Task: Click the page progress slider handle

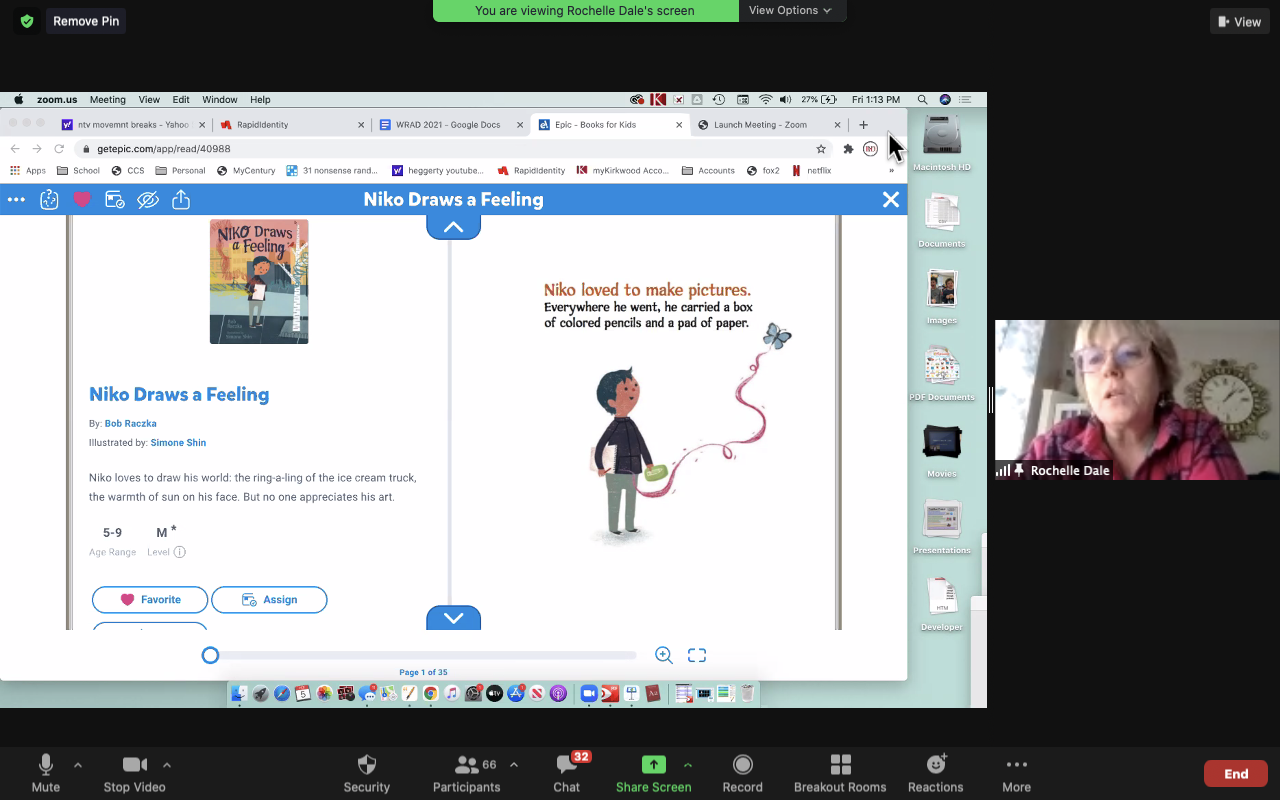Action: (210, 655)
